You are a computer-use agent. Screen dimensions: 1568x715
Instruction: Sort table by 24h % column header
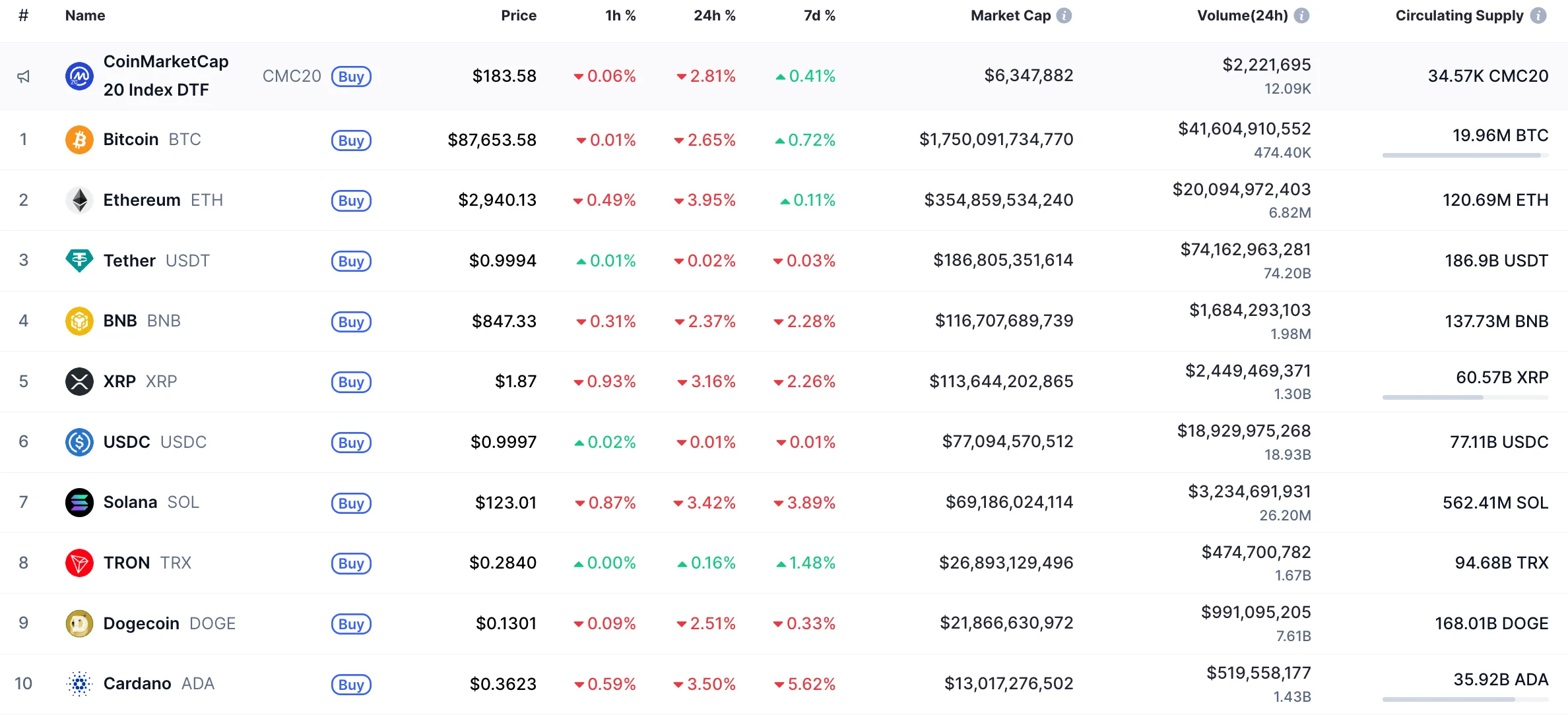[714, 16]
